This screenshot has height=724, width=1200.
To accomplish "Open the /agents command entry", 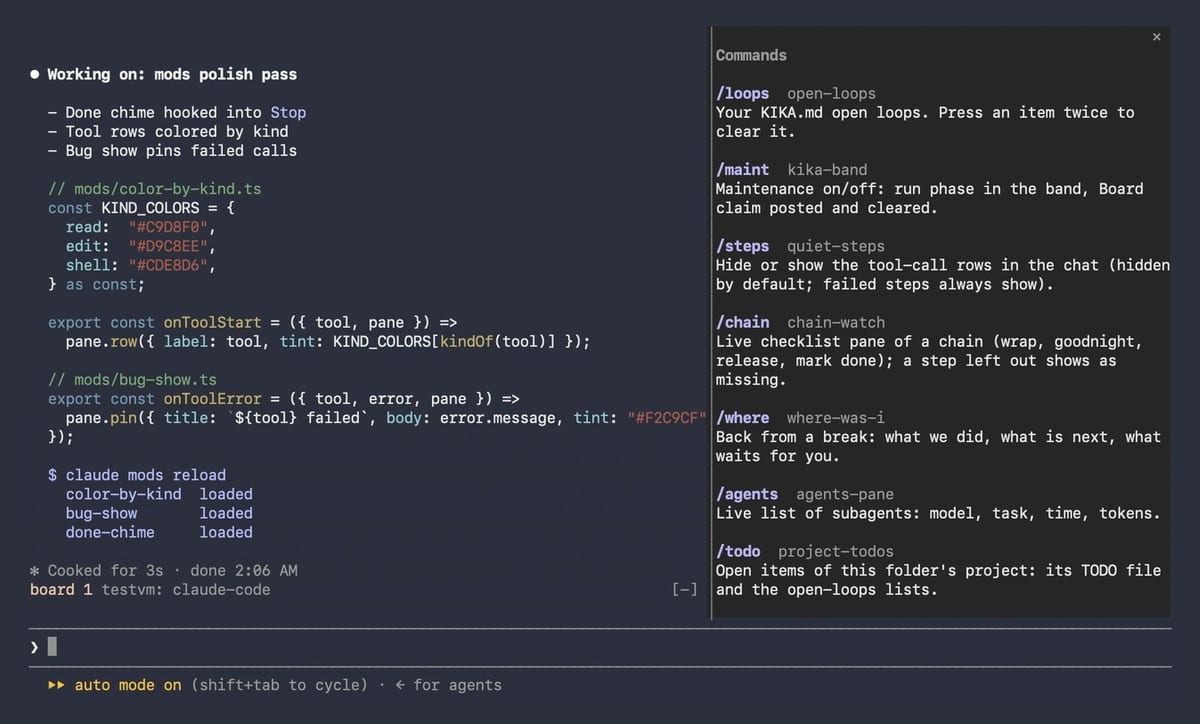I will tap(747, 494).
